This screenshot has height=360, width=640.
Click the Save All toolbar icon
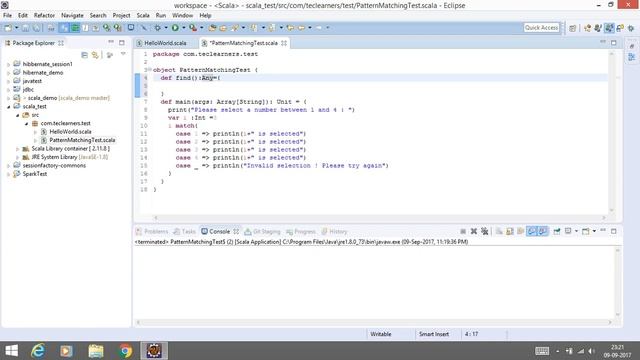[x=36, y=28]
